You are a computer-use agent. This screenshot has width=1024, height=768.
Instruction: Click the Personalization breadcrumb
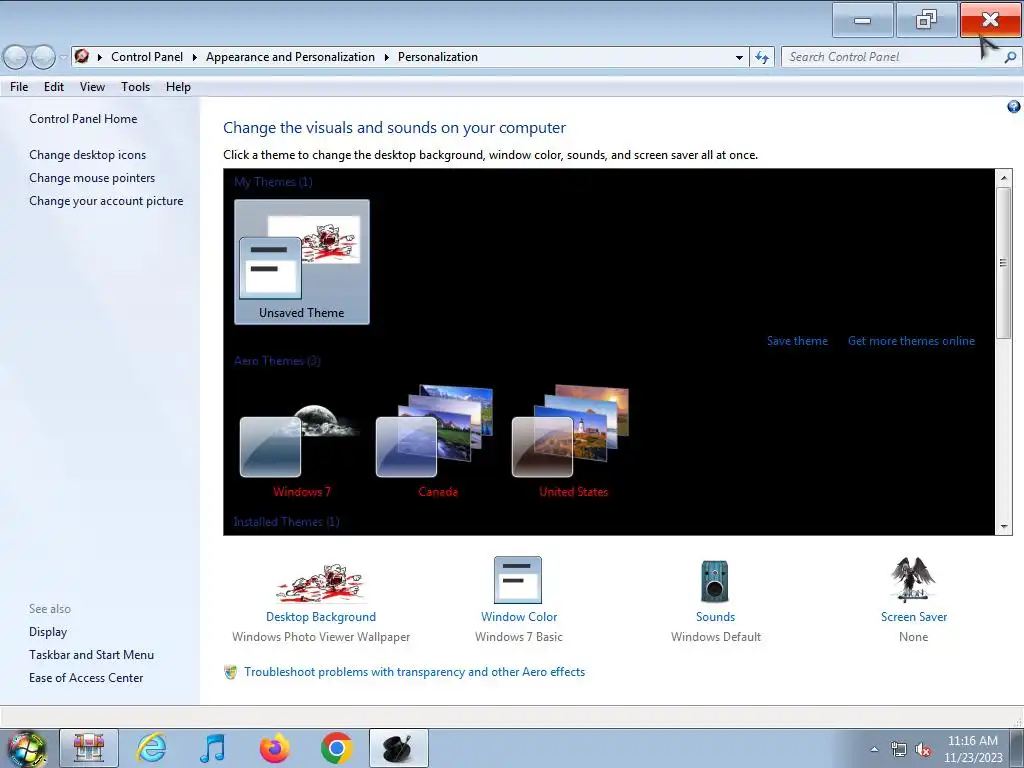[x=438, y=57]
